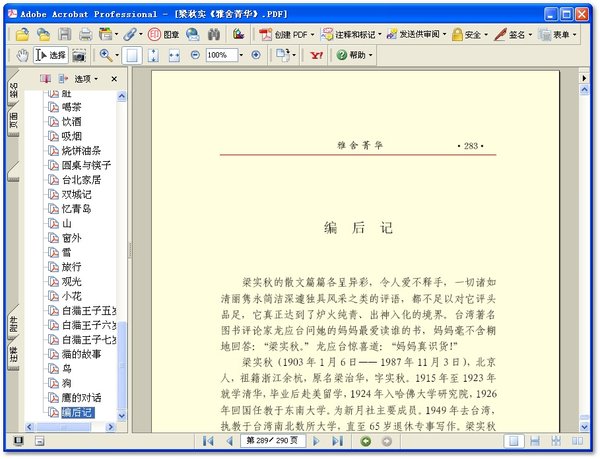
Task: Go to the last page
Action: [338, 441]
